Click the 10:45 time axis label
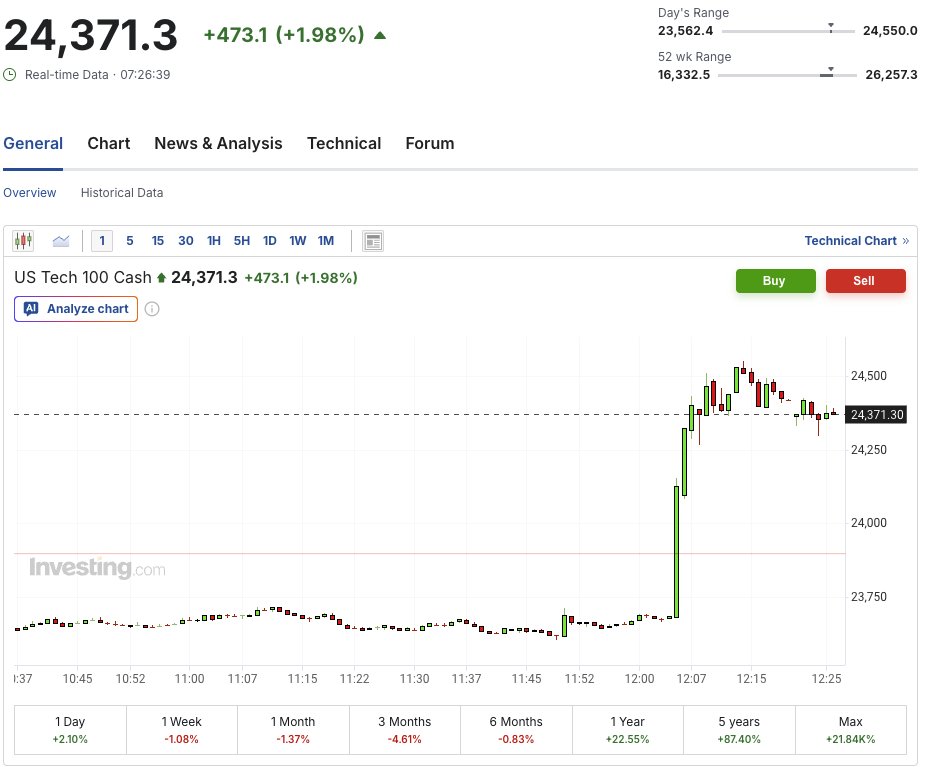Viewport: 927px width, 767px height. tap(77, 679)
